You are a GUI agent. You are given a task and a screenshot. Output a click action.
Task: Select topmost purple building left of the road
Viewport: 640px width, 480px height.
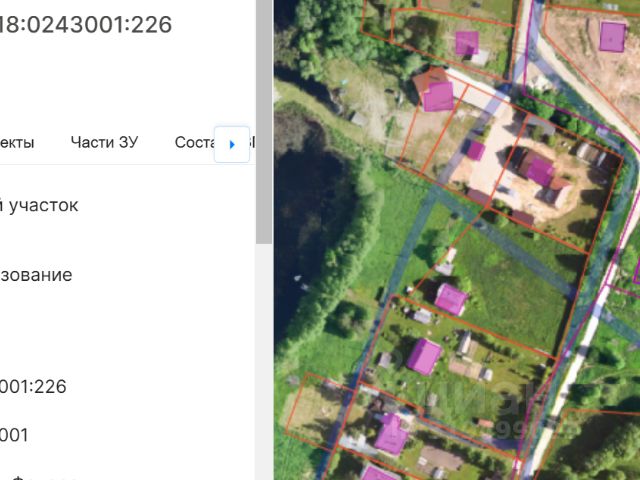(467, 42)
